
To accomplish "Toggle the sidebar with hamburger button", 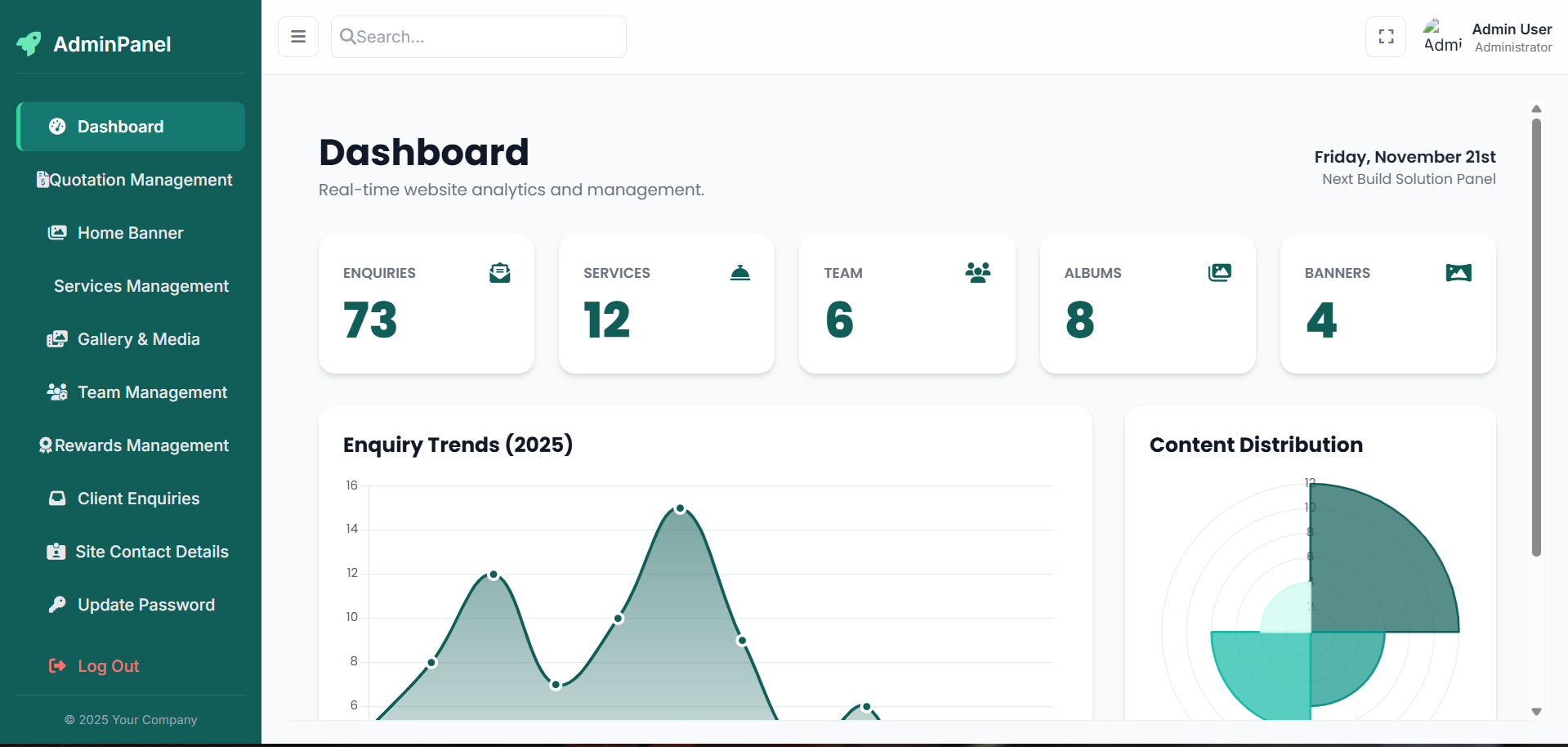I will click(x=298, y=37).
